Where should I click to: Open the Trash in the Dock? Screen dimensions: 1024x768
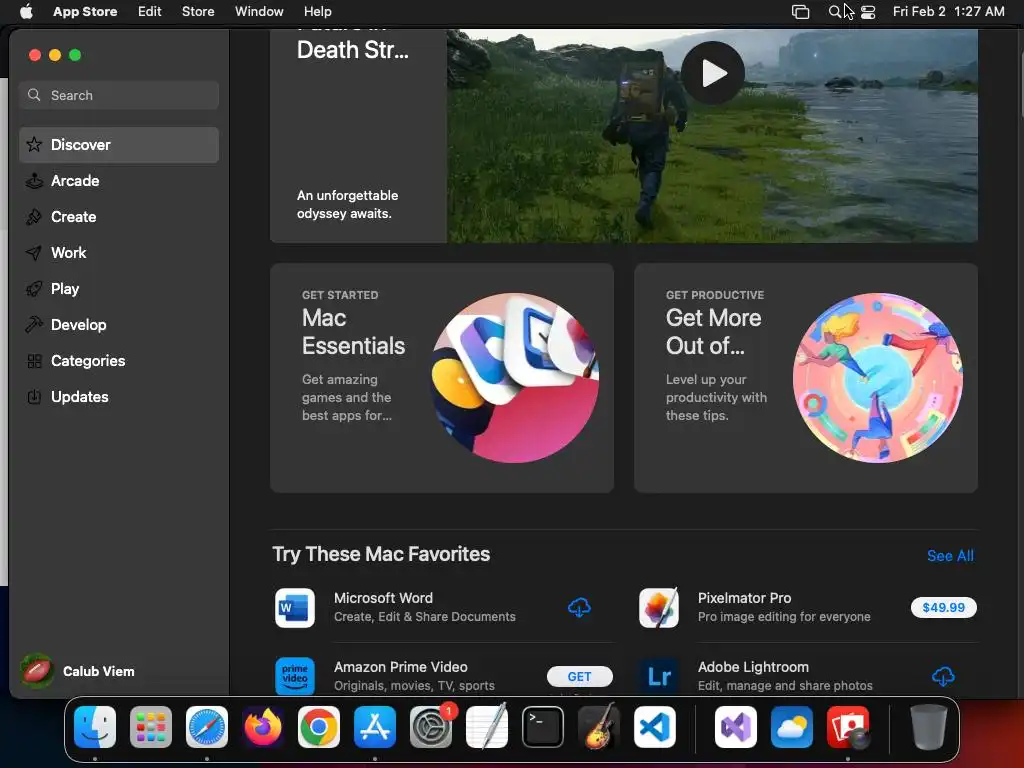pos(928,727)
